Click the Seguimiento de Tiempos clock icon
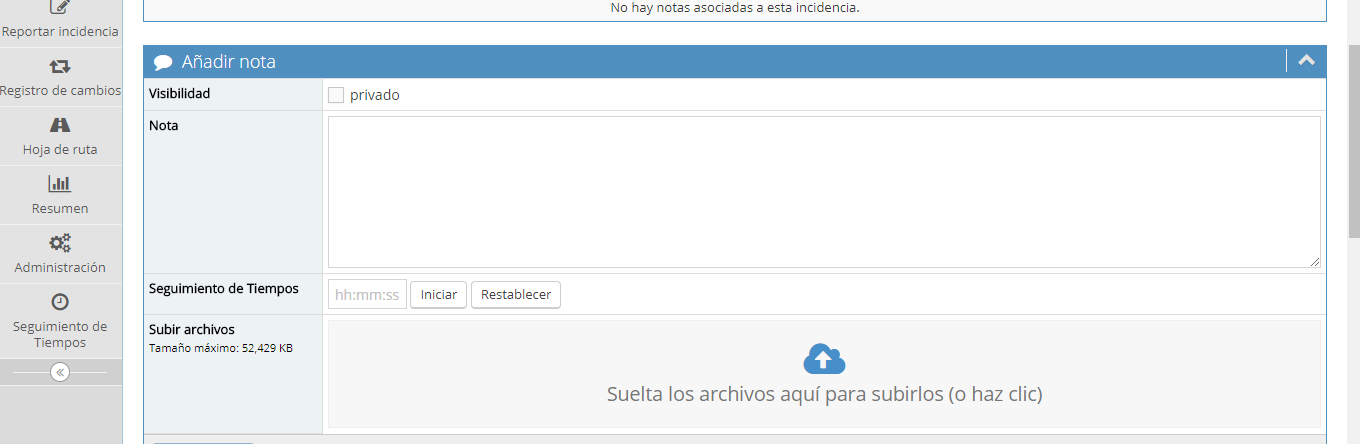1360x444 pixels. click(60, 302)
